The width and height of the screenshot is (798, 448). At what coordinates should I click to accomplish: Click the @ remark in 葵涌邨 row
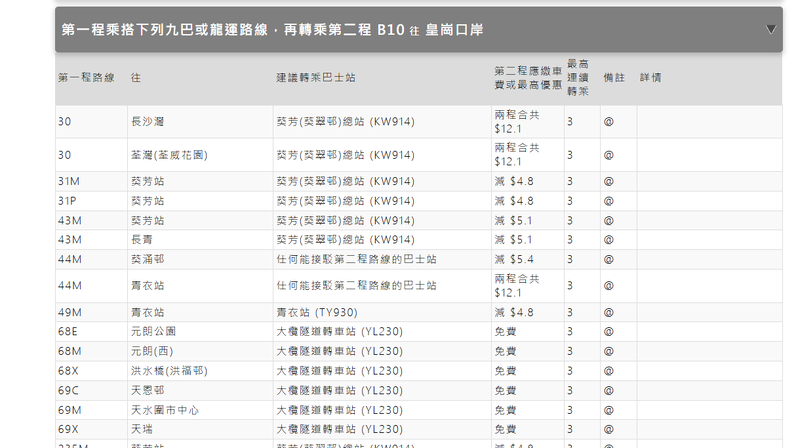[x=609, y=259]
